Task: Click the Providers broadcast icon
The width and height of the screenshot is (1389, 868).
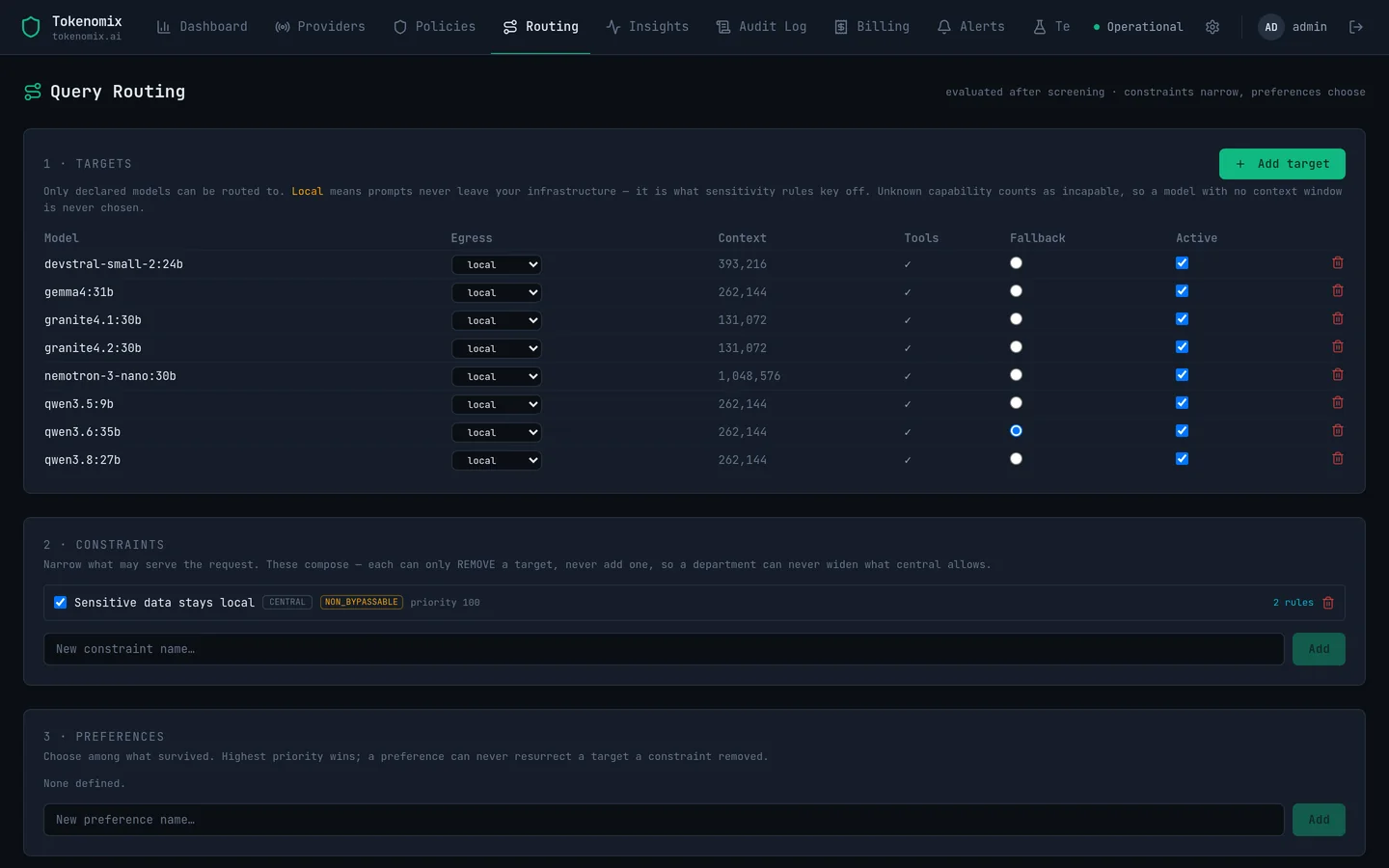Action: [283, 27]
